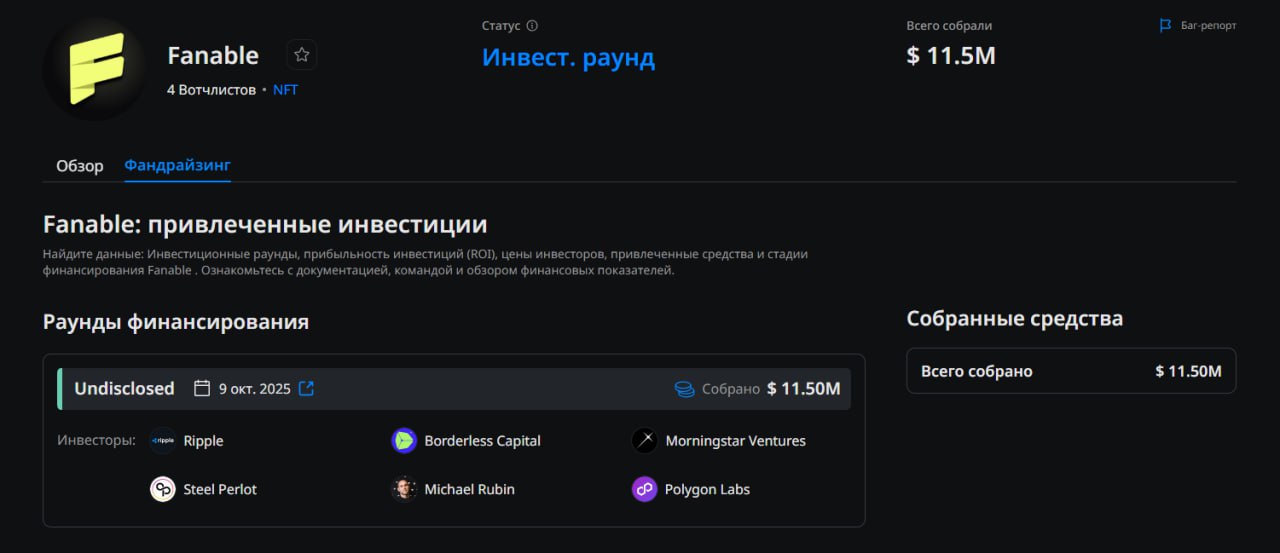Open the external link icon beside date
The image size is (1280, 553).
[x=307, y=388]
